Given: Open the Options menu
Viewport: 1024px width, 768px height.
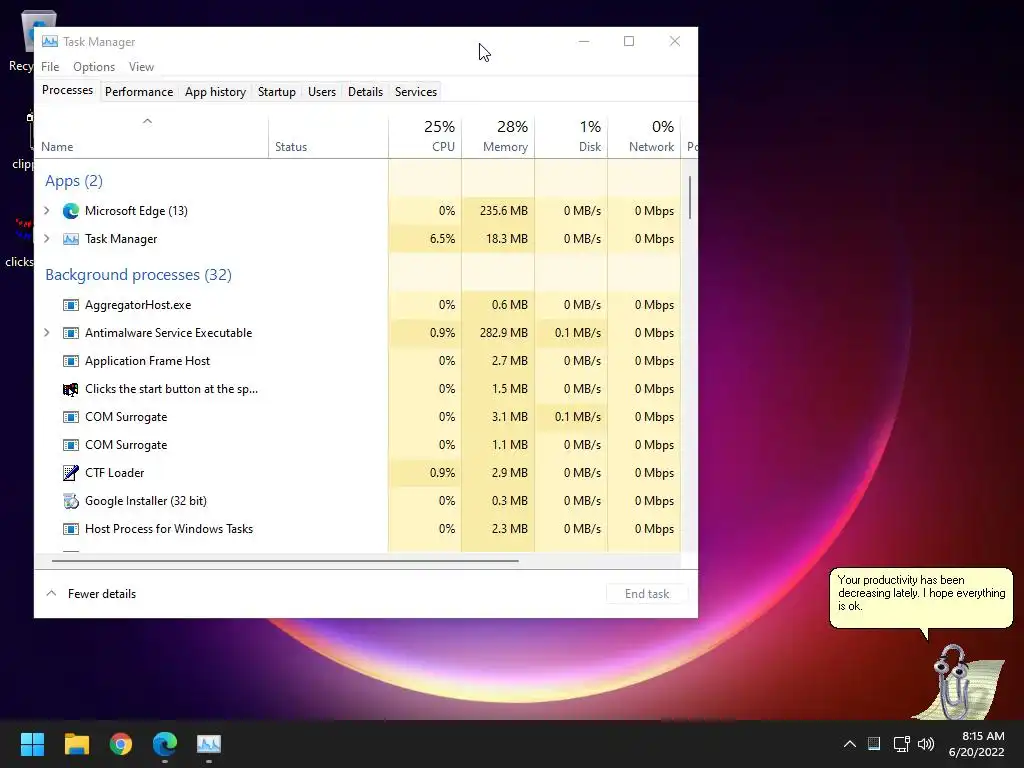Looking at the screenshot, I should coord(94,67).
